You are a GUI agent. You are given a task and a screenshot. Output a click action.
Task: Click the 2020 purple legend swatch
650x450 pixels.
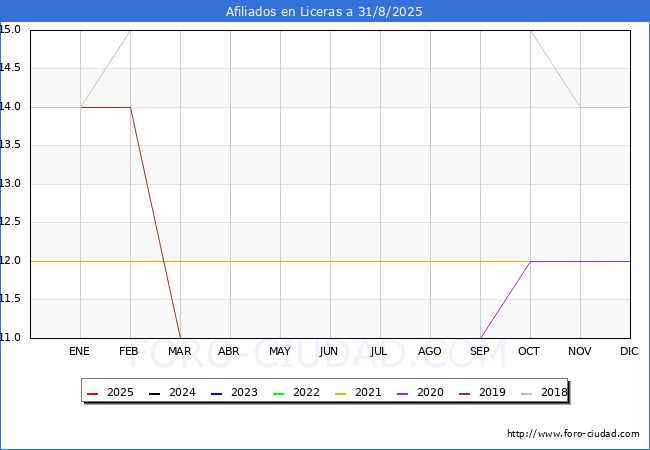tap(402, 393)
